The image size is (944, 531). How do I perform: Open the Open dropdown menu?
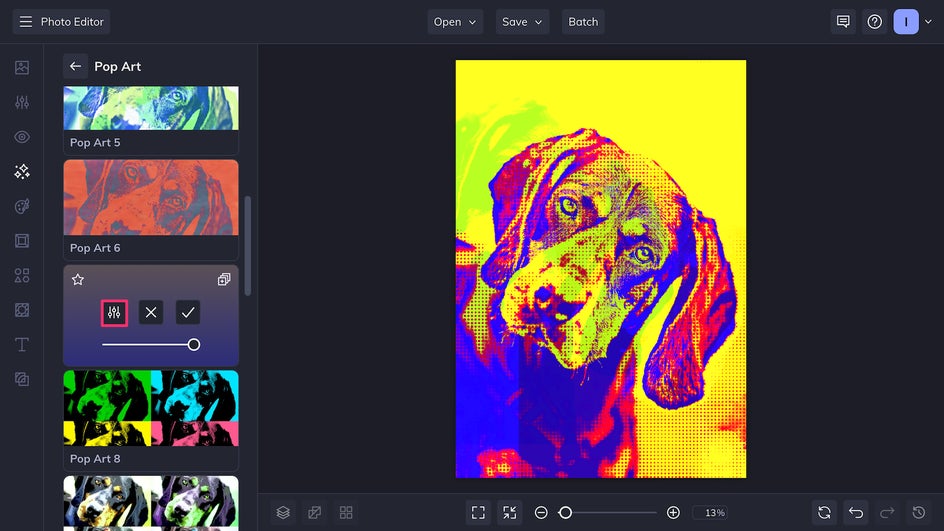point(455,22)
